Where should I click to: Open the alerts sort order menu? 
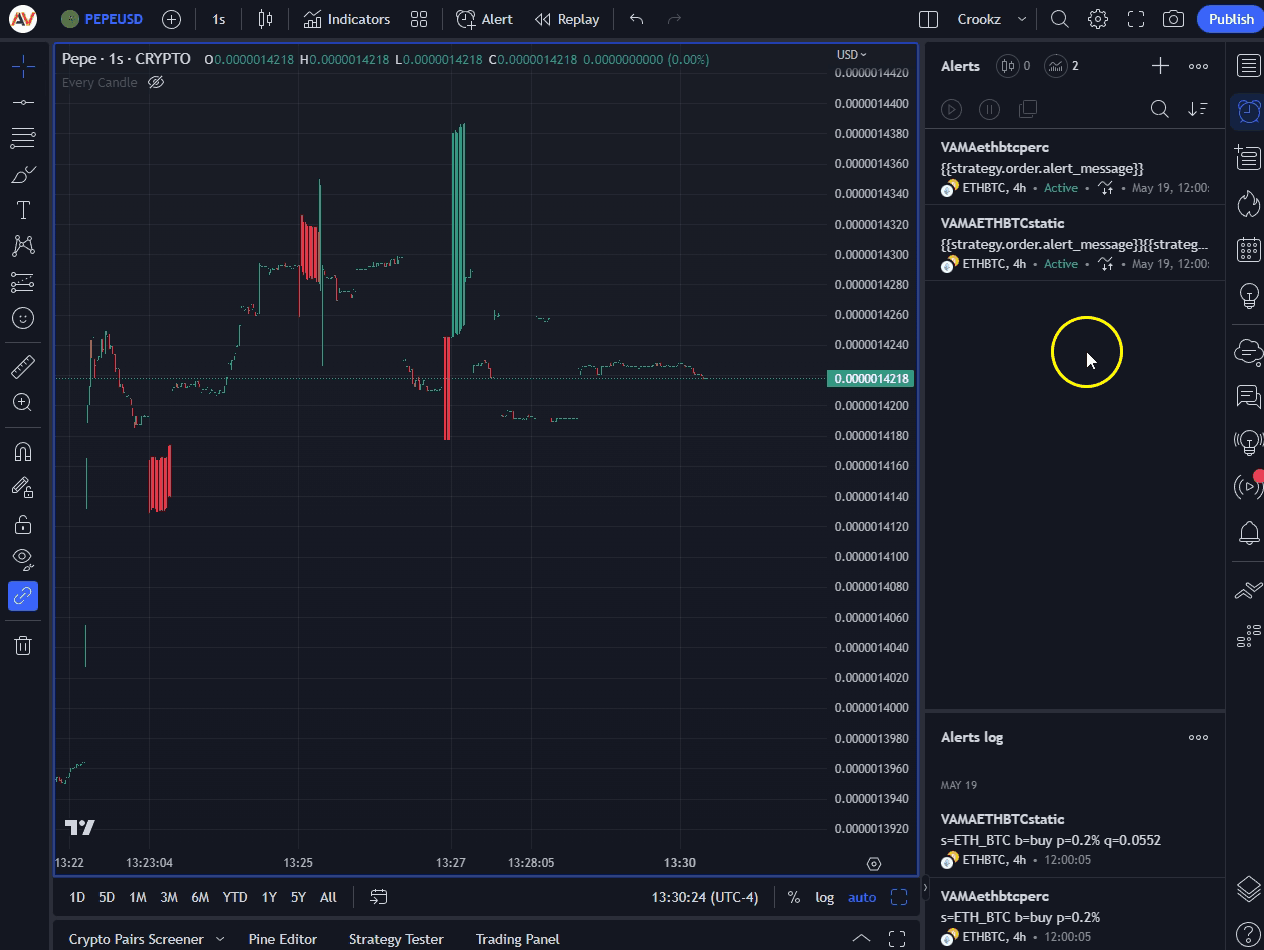click(1198, 109)
